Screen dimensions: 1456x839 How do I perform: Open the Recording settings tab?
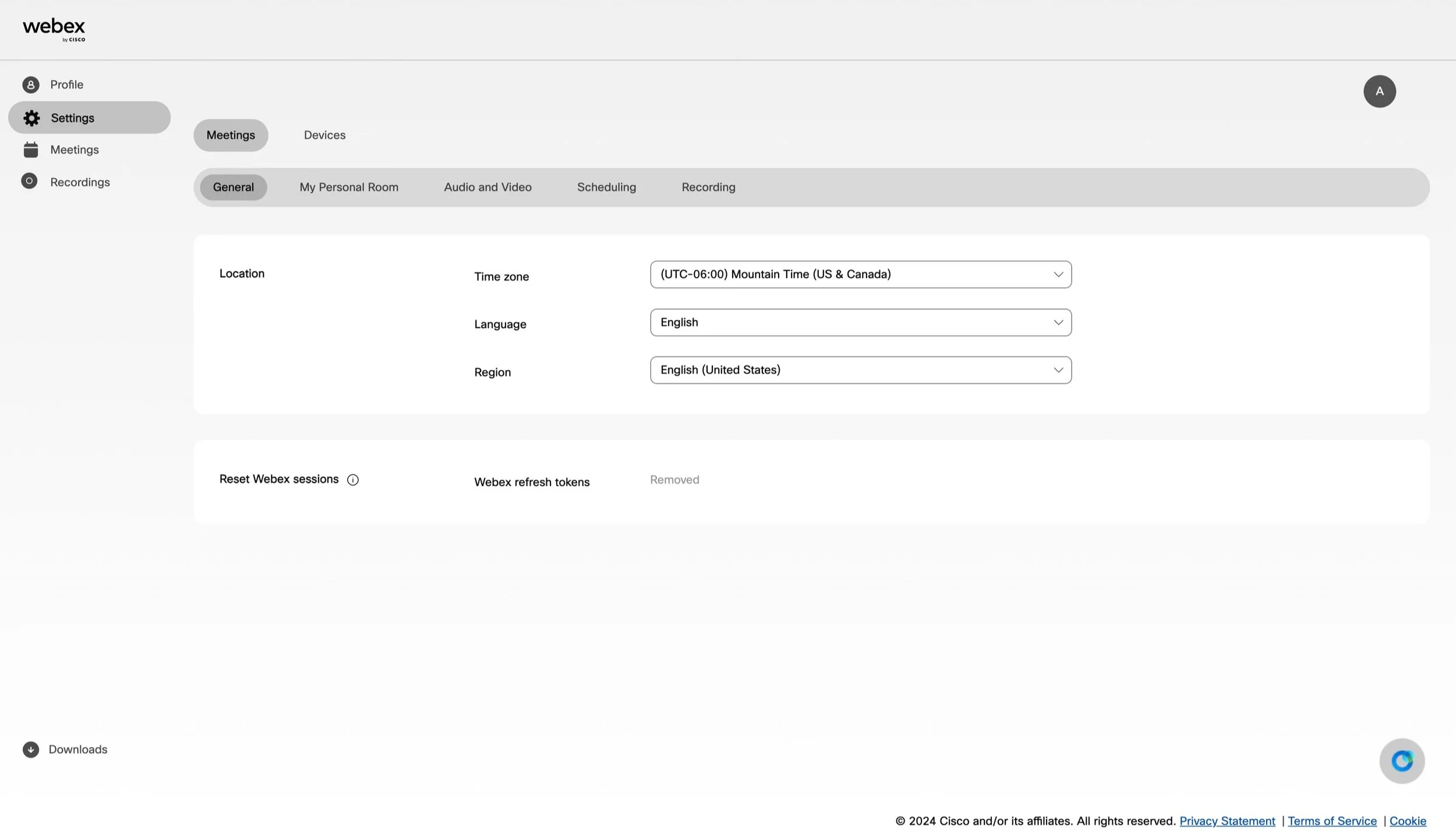708,187
